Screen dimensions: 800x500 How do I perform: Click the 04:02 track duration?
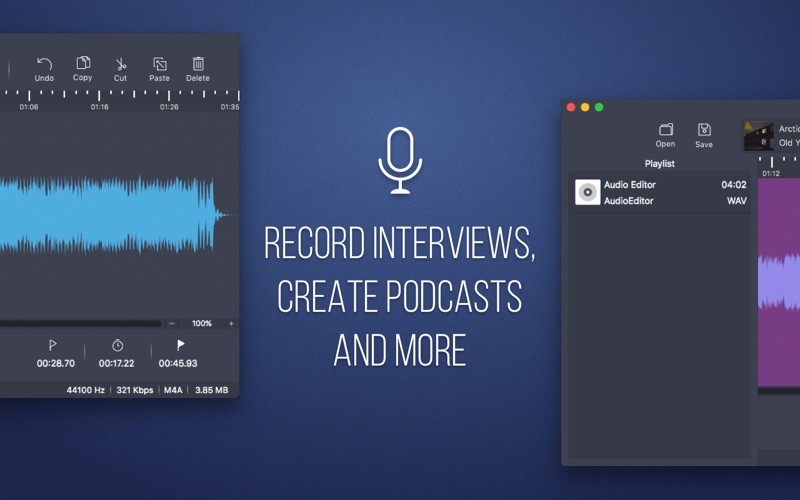734,185
